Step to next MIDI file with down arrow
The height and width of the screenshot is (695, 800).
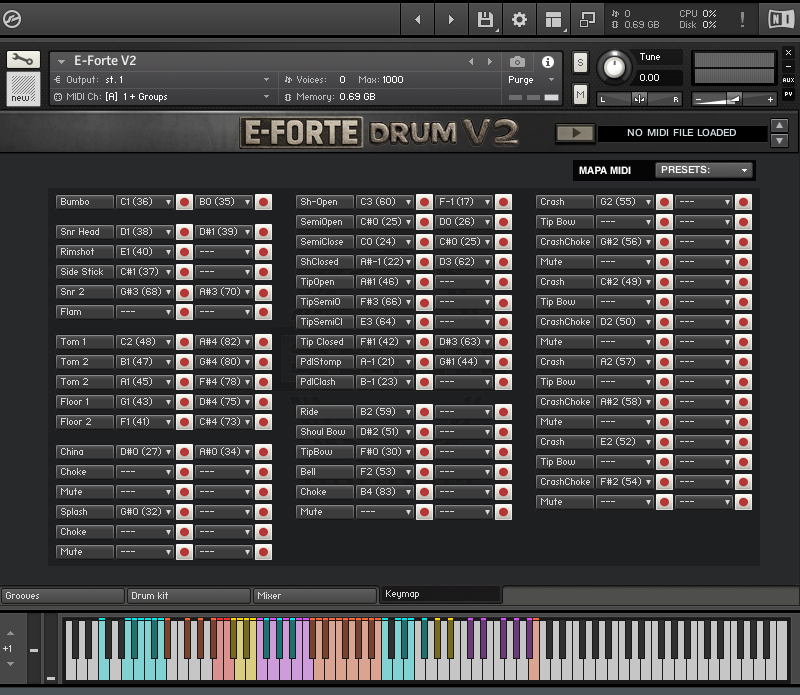click(780, 140)
